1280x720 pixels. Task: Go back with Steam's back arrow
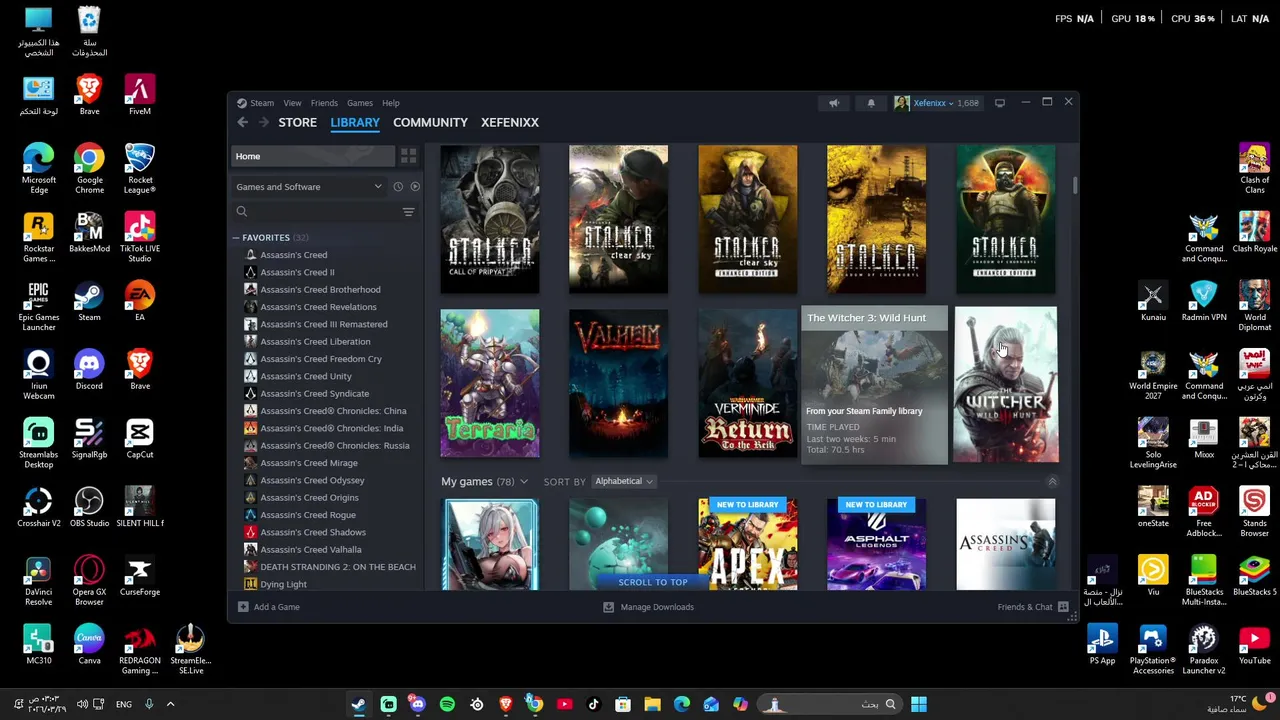point(243,122)
